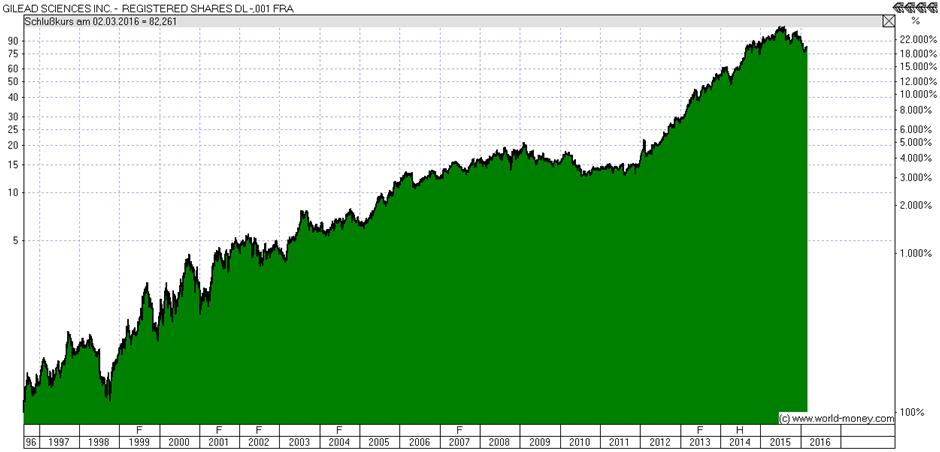Click the crossed box icon beside the Schlußkurs bar

click(x=888, y=21)
